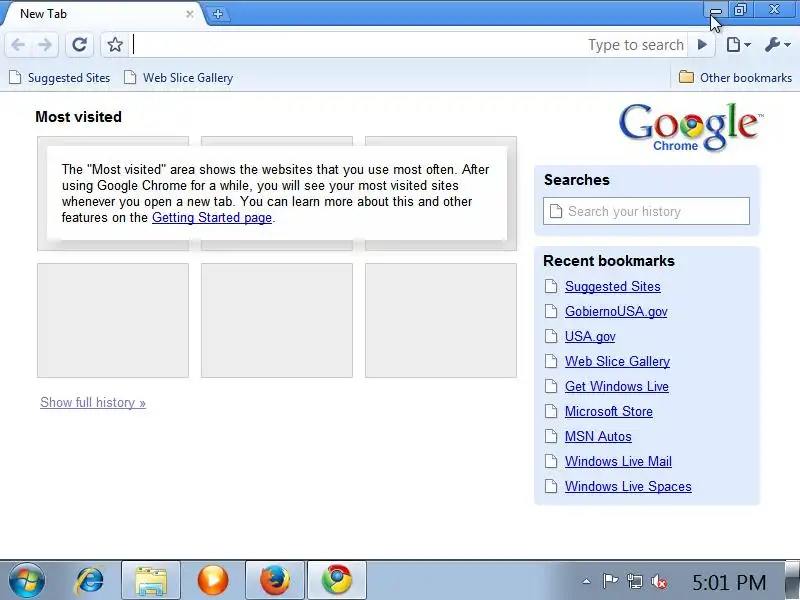Image resolution: width=800 pixels, height=600 pixels.
Task: Click the page icon beside GobiernoUSA.gov
Action: tap(551, 311)
